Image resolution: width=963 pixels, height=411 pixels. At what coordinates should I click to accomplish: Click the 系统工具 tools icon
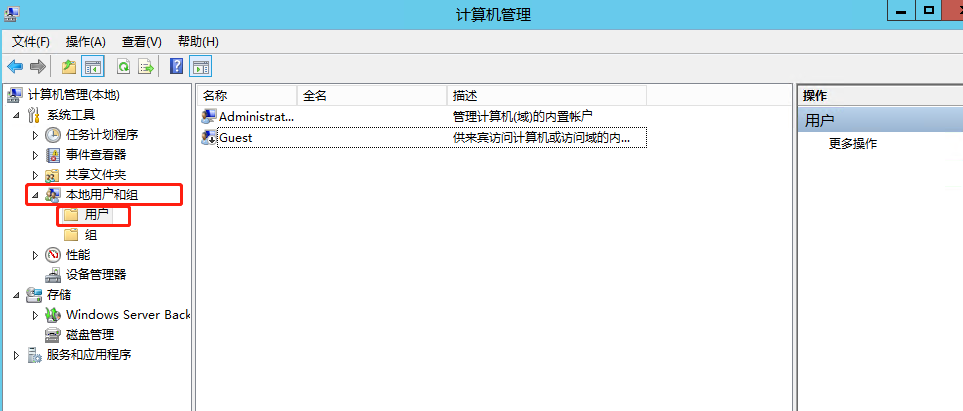(x=34, y=115)
